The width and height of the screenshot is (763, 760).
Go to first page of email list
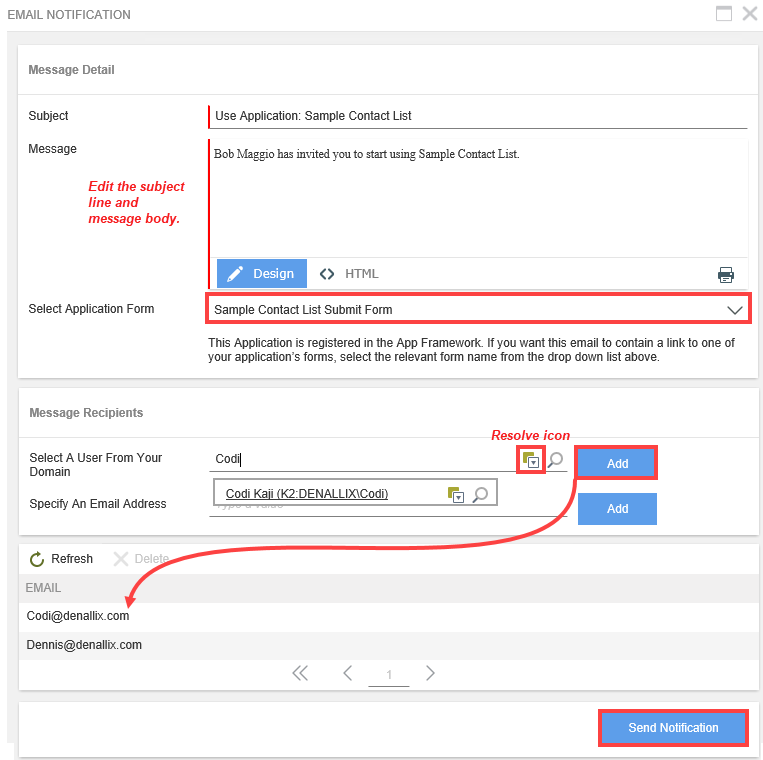[300, 673]
